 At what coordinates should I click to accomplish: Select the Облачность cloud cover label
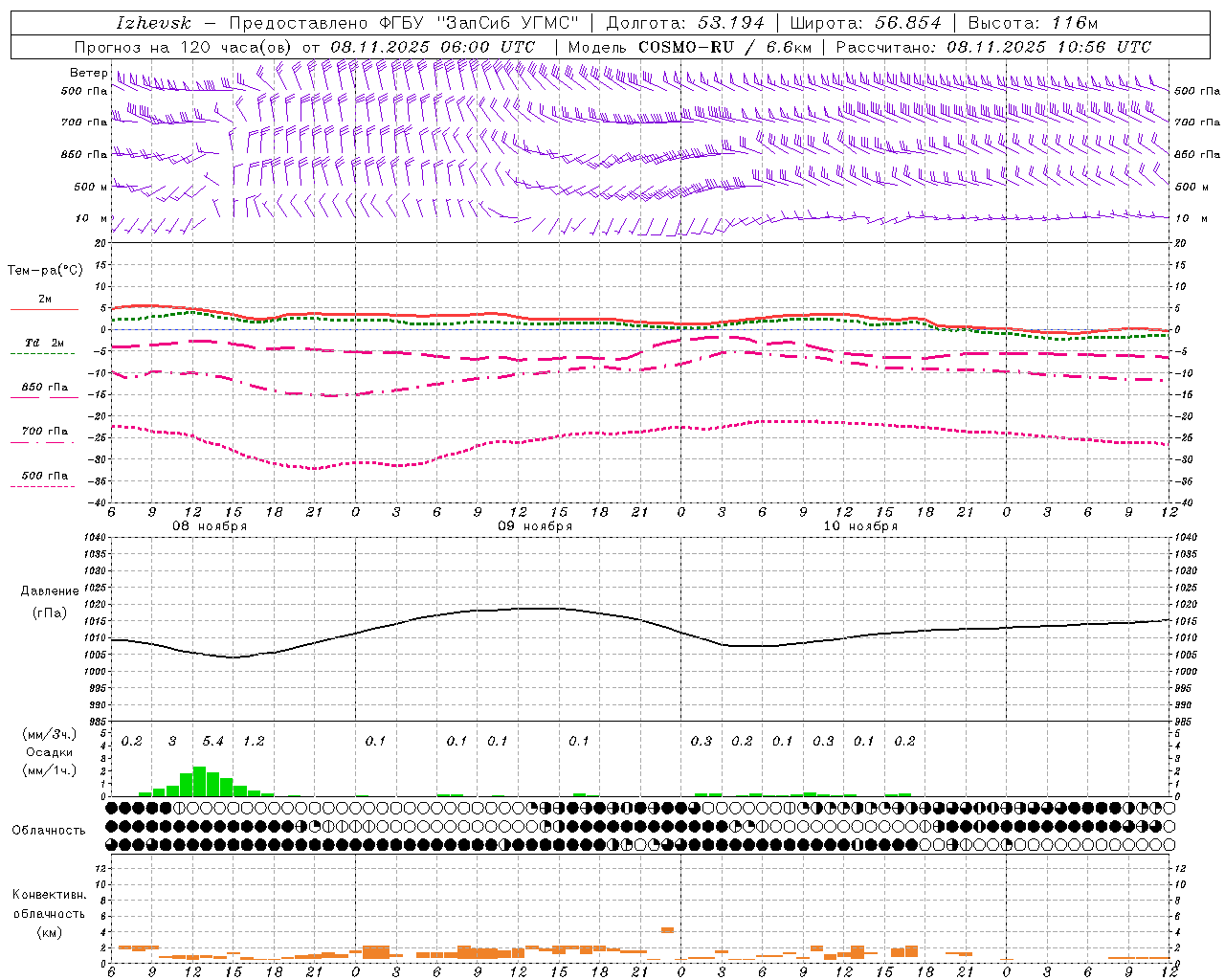coord(49,831)
